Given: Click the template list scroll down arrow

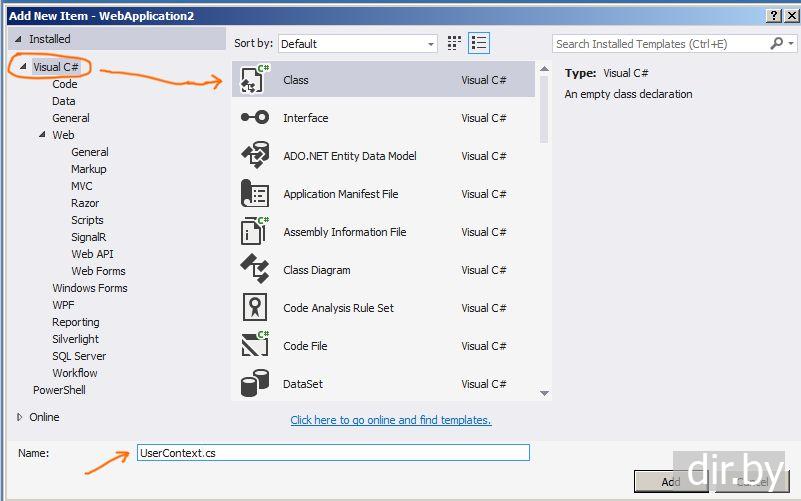Looking at the screenshot, I should [545, 393].
